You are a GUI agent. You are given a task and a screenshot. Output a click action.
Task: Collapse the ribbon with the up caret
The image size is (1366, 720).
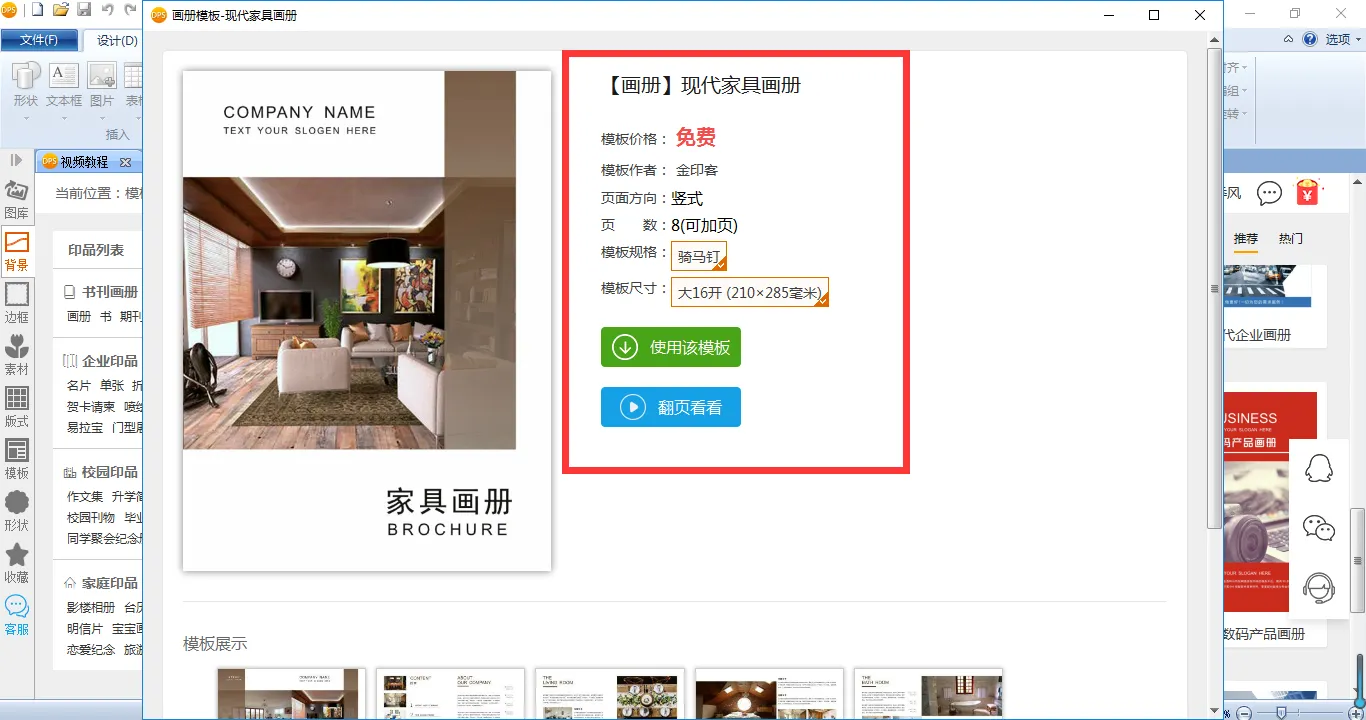point(1289,40)
